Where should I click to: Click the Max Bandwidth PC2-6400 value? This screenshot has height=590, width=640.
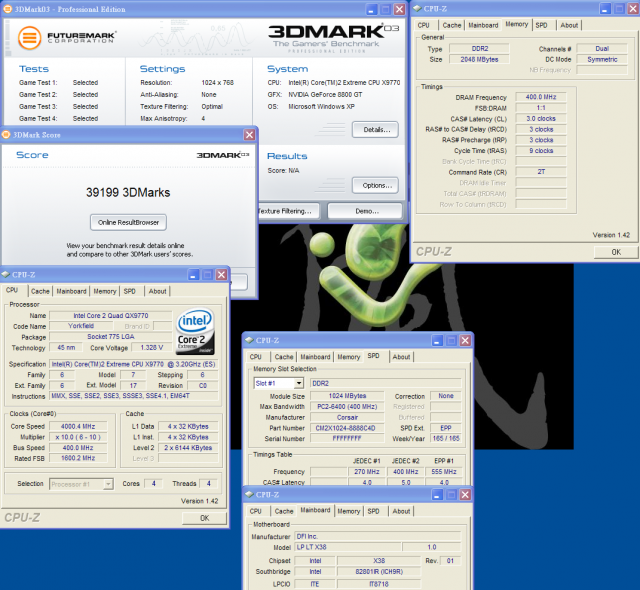point(347,406)
